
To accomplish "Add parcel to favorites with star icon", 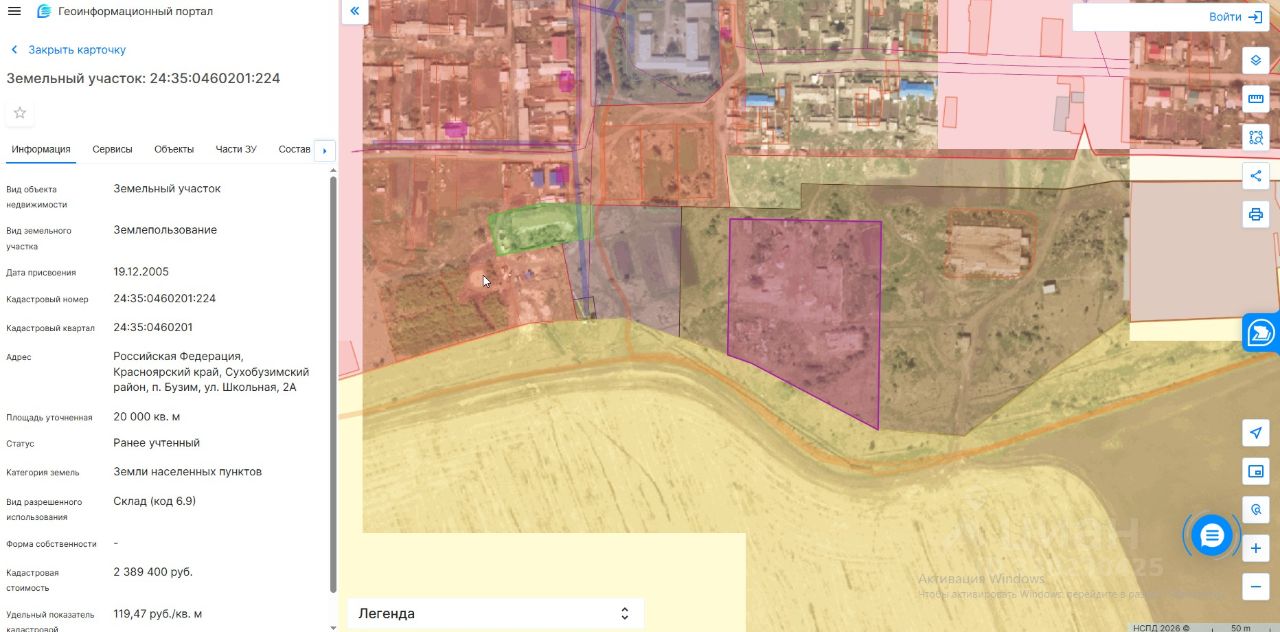I will point(20,113).
